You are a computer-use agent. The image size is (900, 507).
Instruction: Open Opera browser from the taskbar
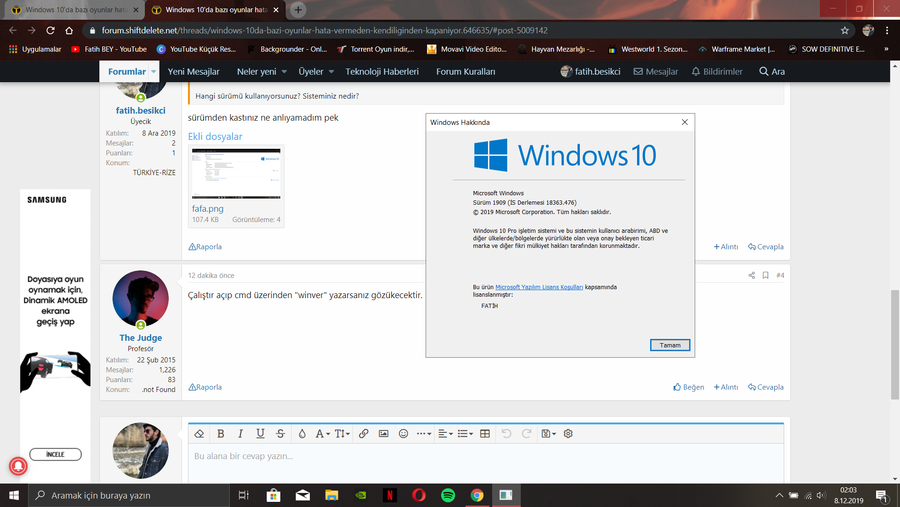click(x=419, y=495)
